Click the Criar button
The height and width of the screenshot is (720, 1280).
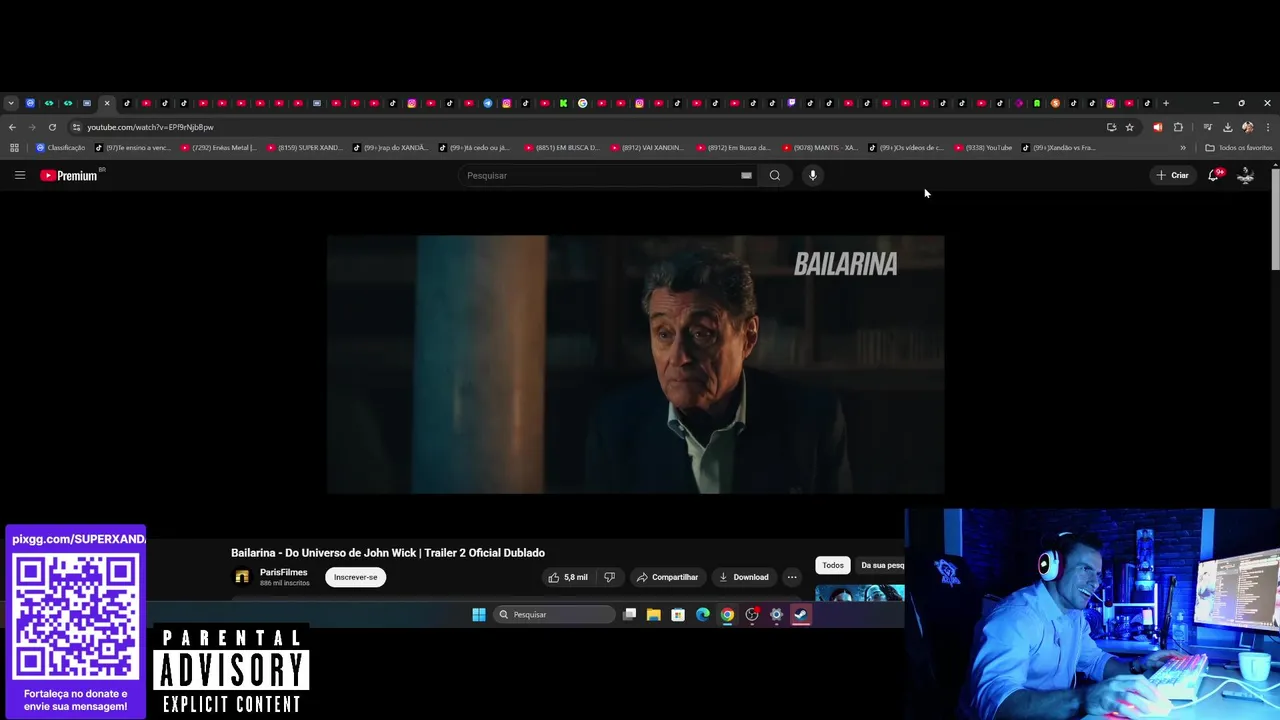(x=1173, y=175)
